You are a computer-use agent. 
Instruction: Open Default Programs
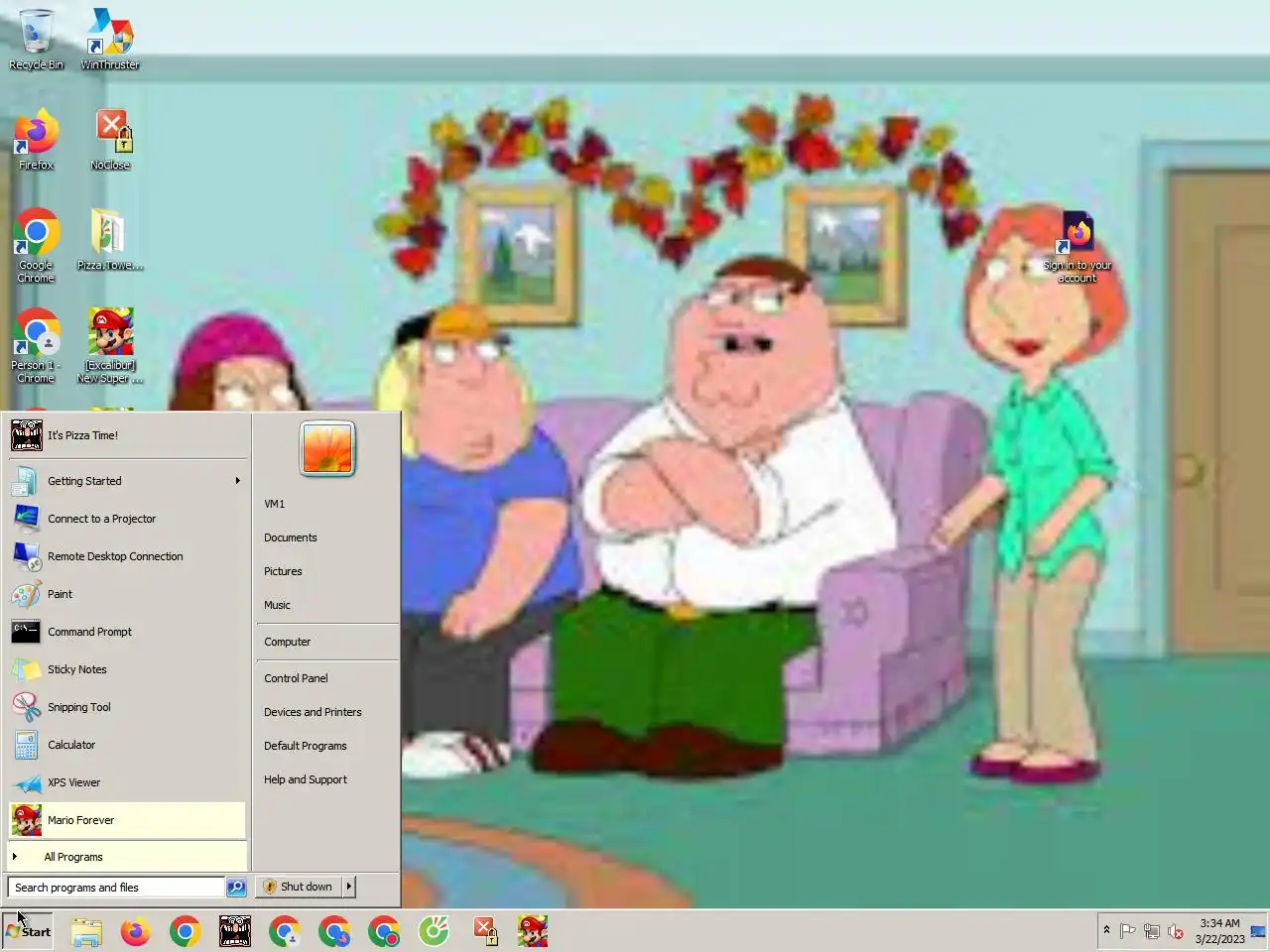click(327, 746)
